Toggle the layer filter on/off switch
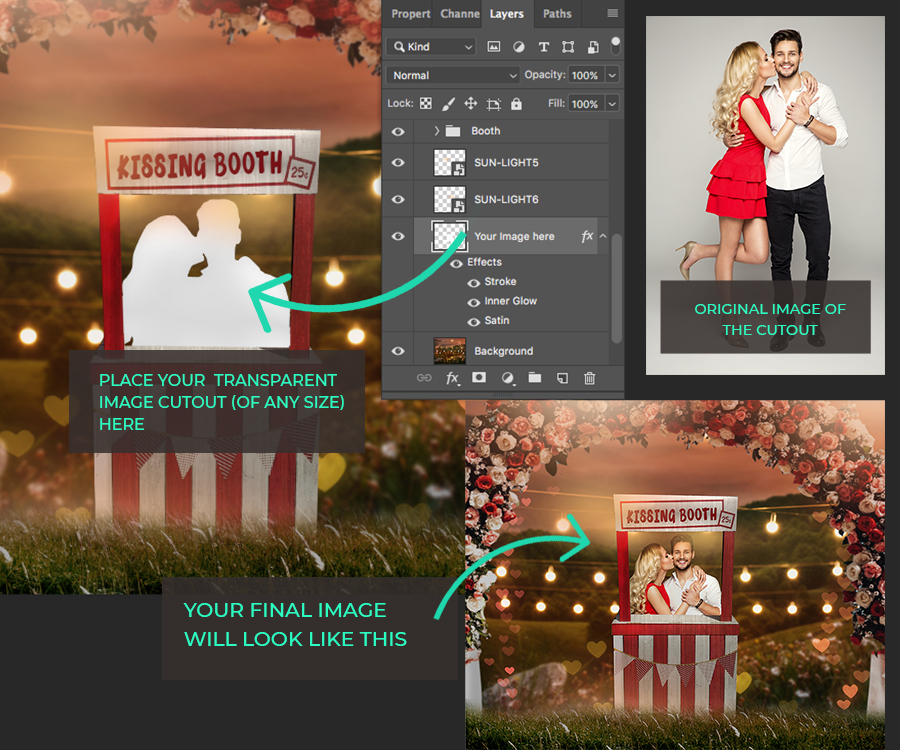Viewport: 900px width, 750px height. (616, 45)
